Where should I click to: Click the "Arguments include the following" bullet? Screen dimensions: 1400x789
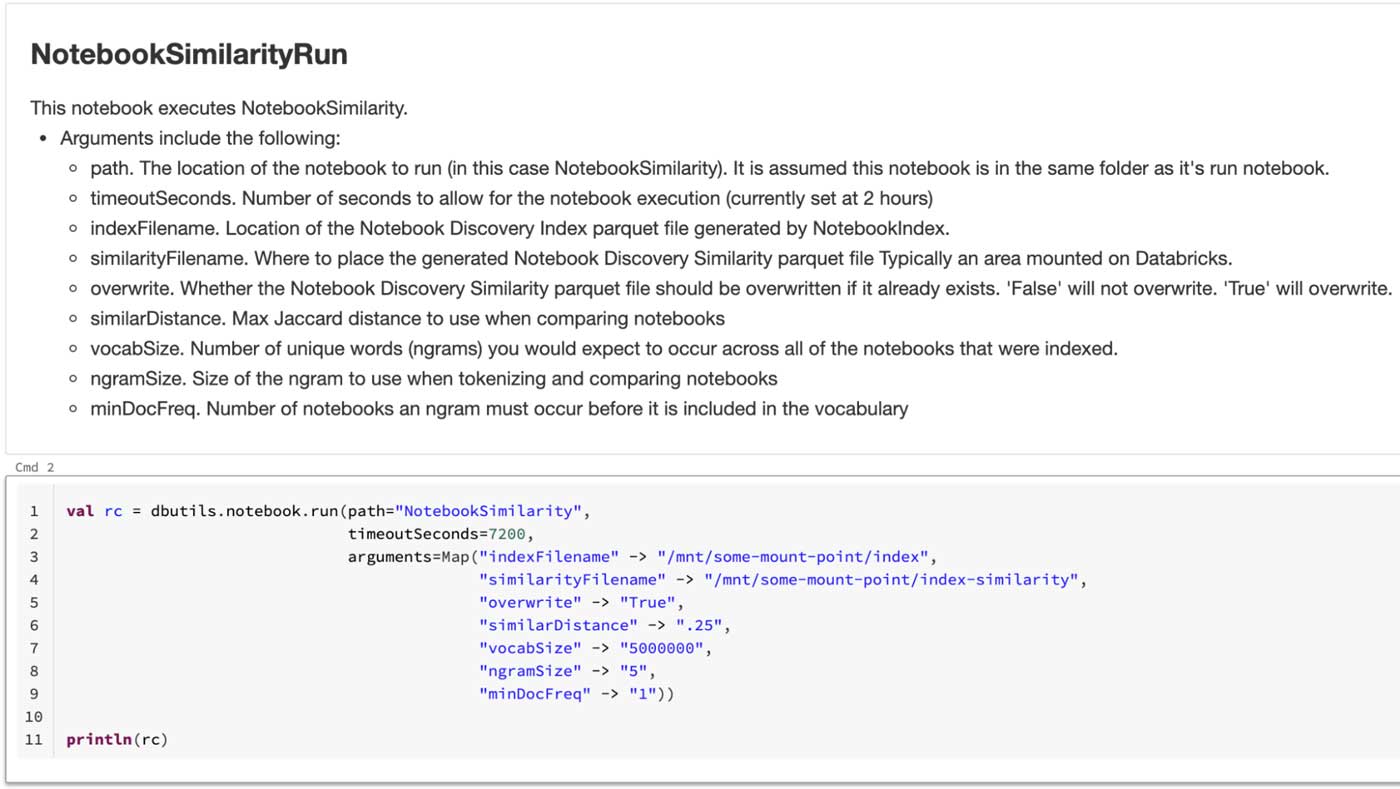[x=200, y=138]
